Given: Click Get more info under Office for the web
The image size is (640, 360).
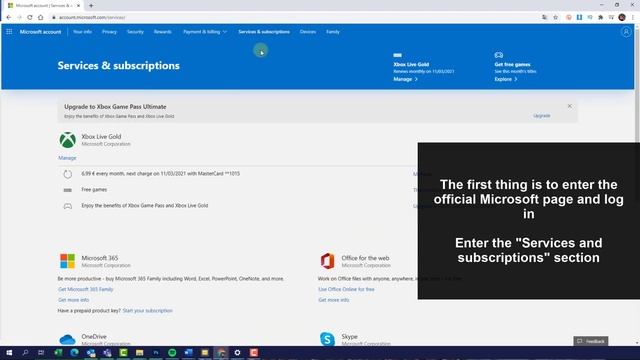Looking at the screenshot, I should (x=333, y=300).
